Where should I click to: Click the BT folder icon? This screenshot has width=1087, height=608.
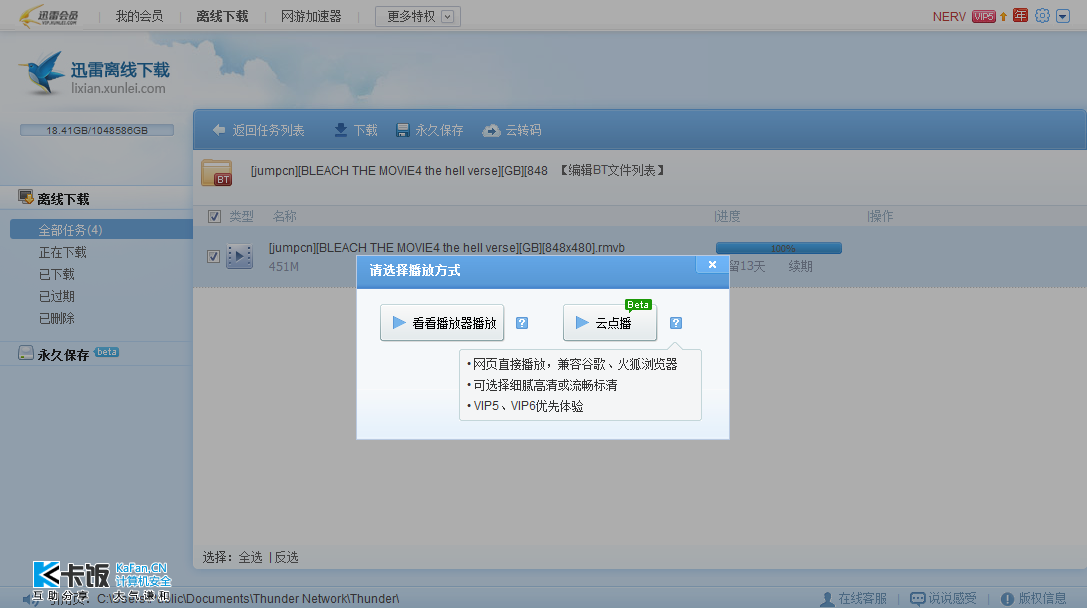tap(216, 173)
